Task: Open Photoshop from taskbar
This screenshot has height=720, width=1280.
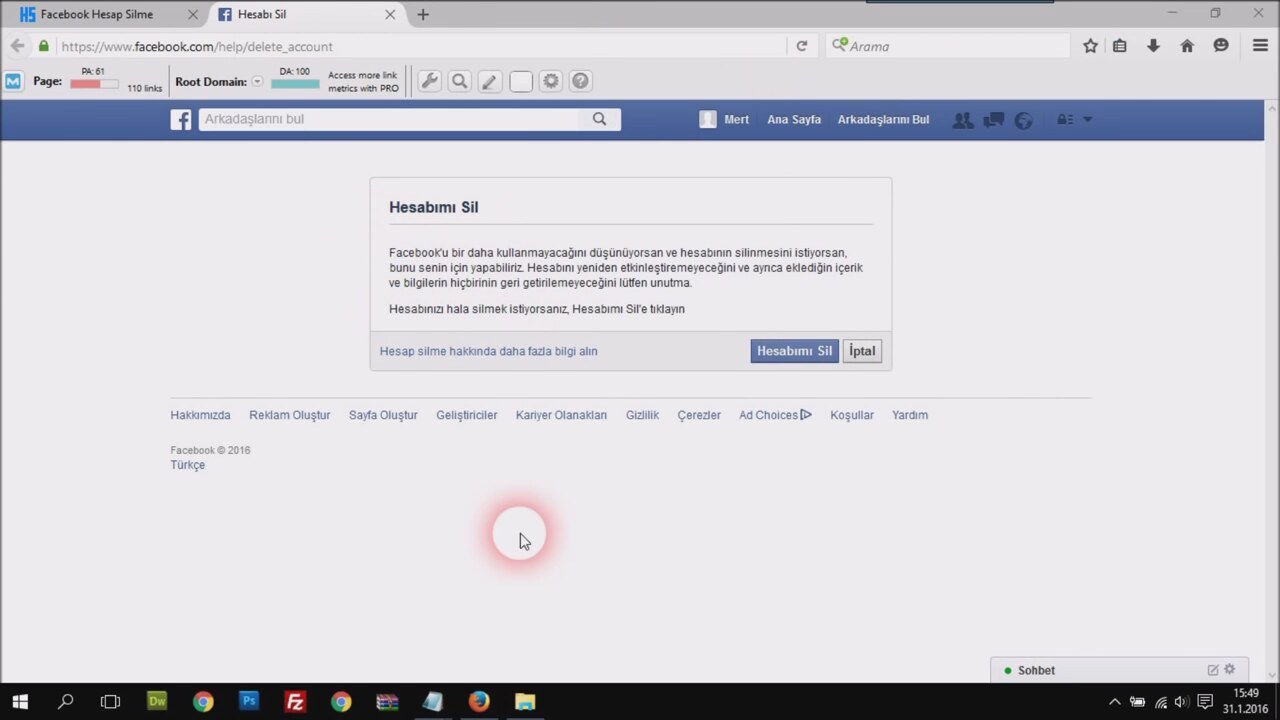Action: (x=249, y=702)
